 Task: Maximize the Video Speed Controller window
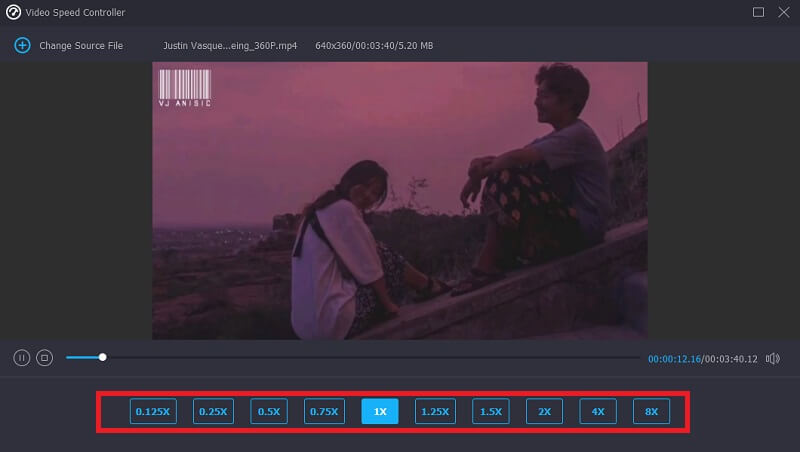pos(758,12)
